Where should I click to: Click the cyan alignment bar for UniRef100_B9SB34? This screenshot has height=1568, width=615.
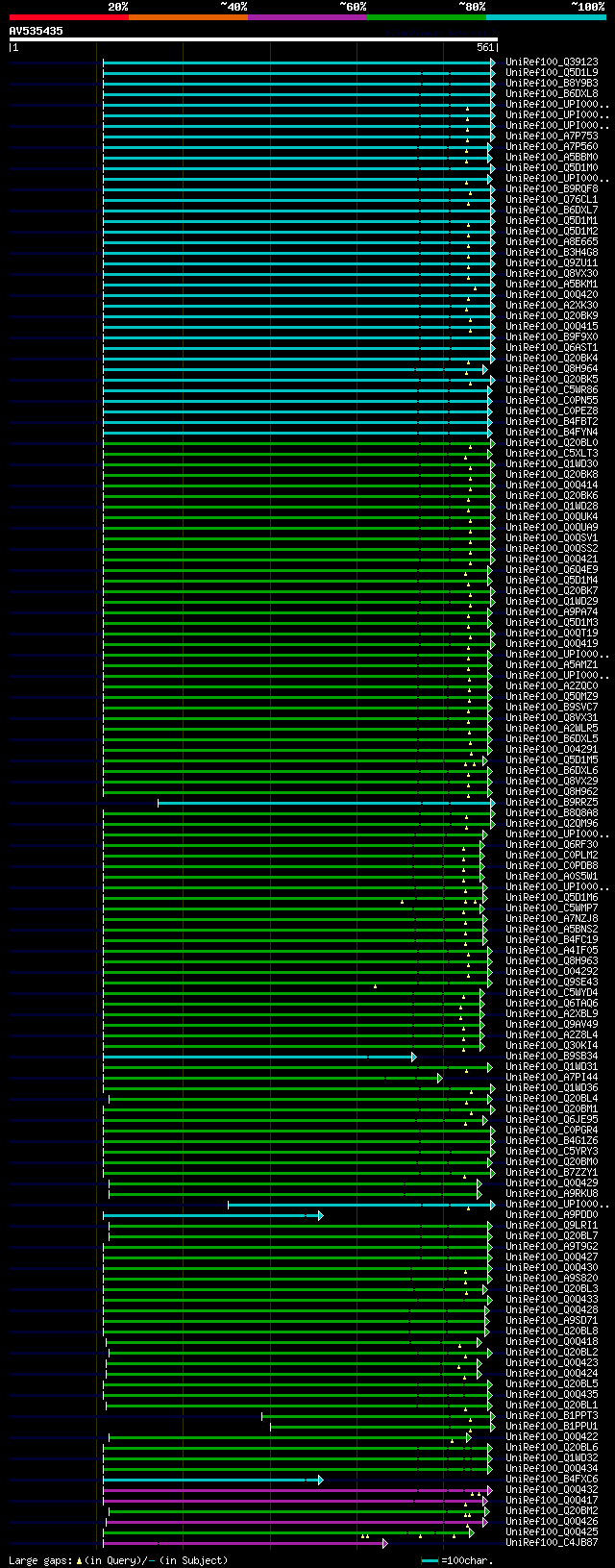point(259,1057)
